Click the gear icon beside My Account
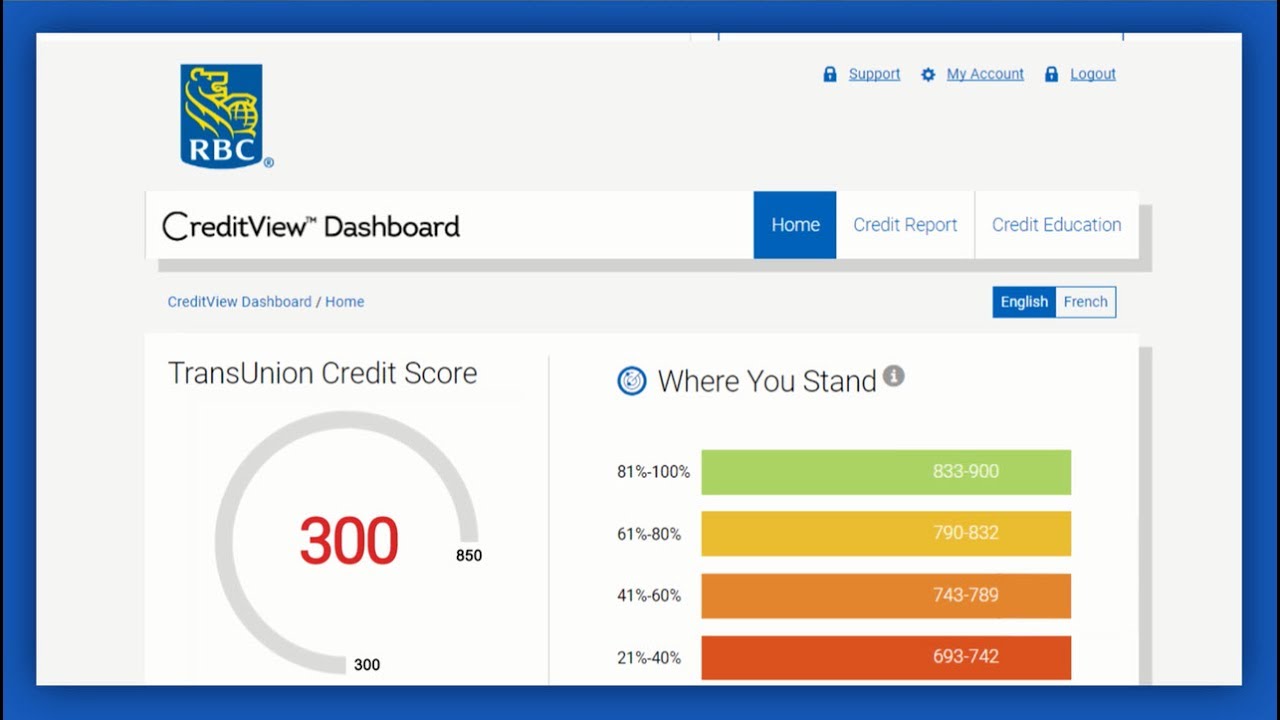 pyautogui.click(x=928, y=74)
